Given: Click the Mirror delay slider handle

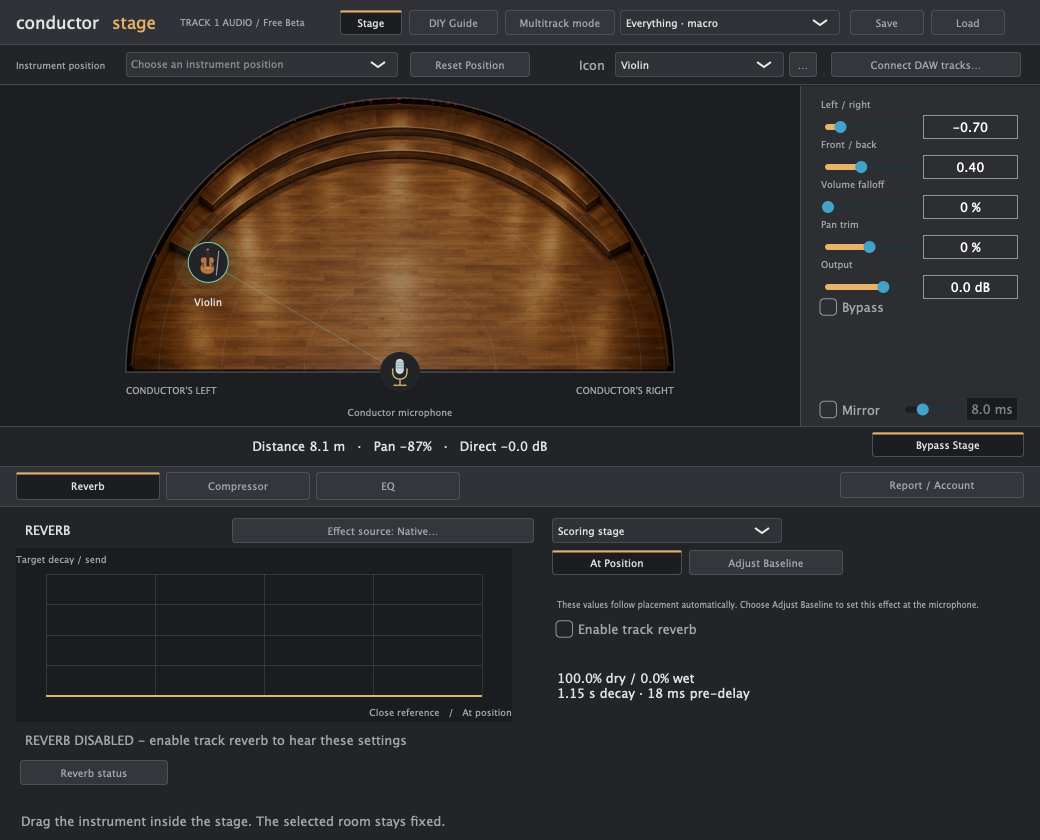Looking at the screenshot, I should (923, 409).
